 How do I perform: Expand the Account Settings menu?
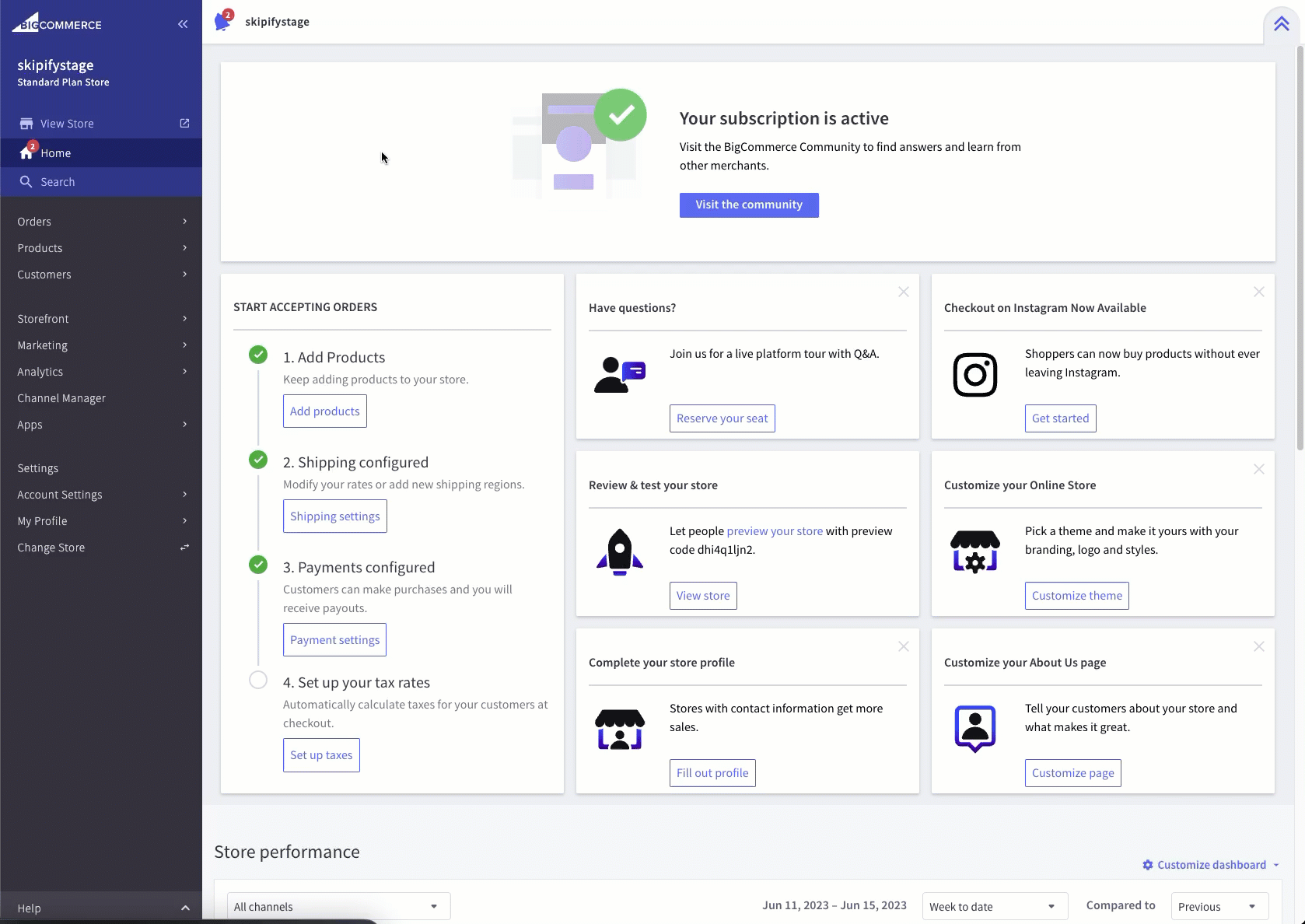(101, 495)
